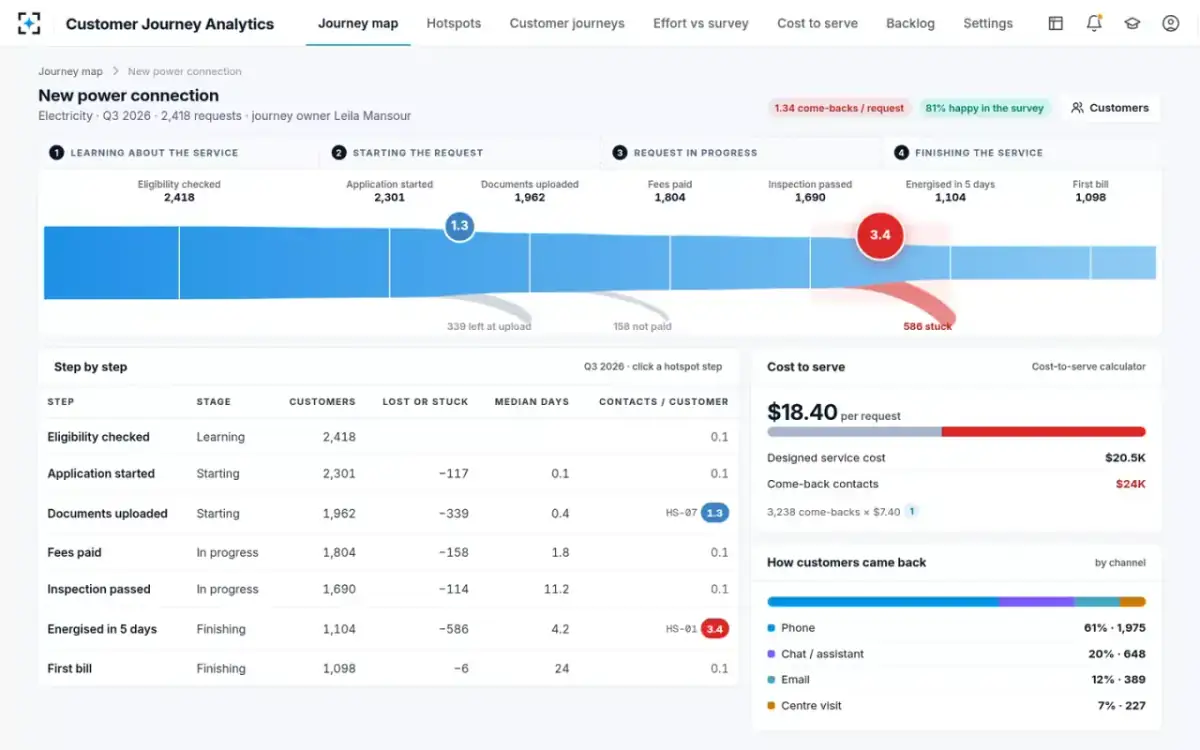Click the Lost or stuck column header

(x=425, y=402)
